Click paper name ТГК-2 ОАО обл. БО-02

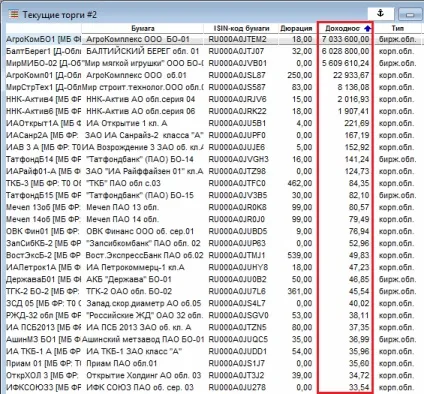129,291
